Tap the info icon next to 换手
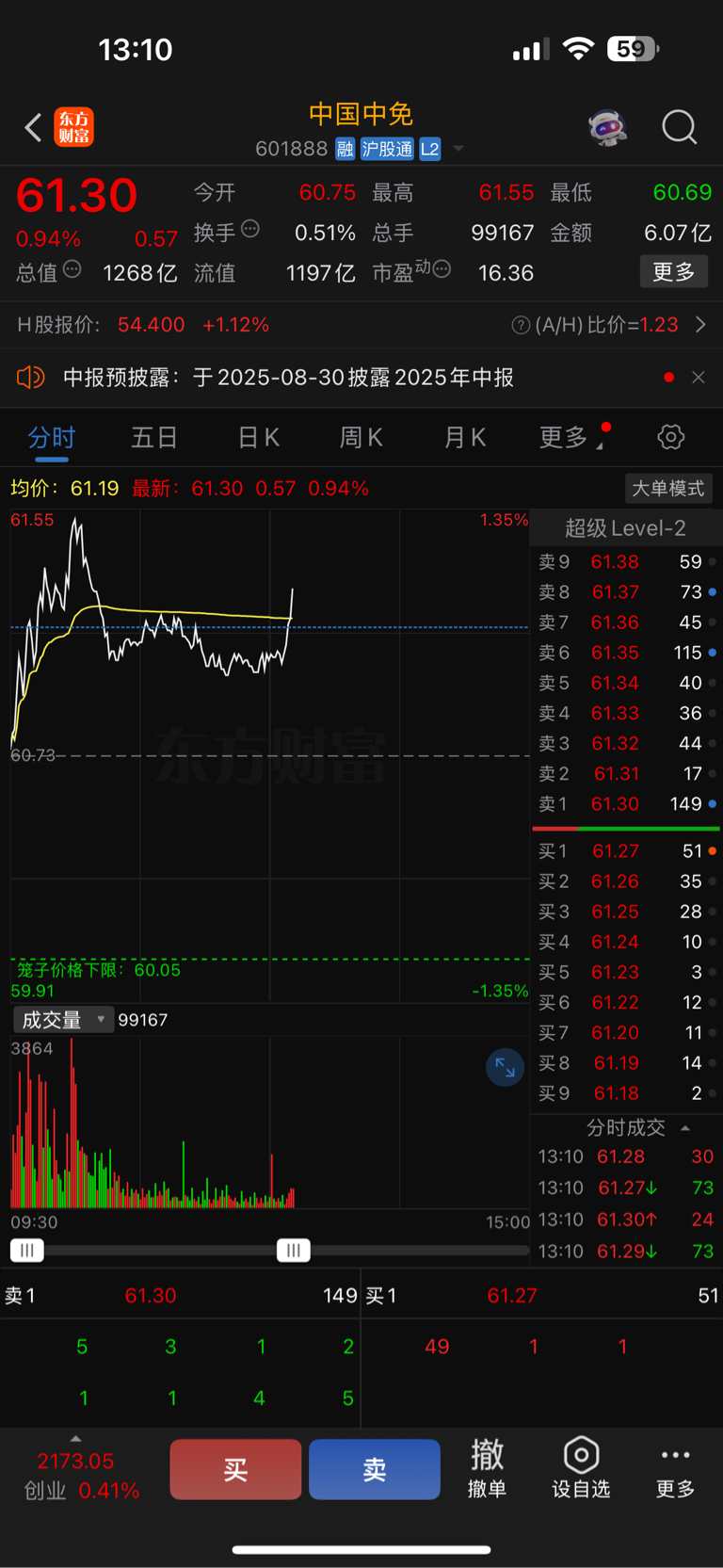723x1568 pixels. pos(250,229)
